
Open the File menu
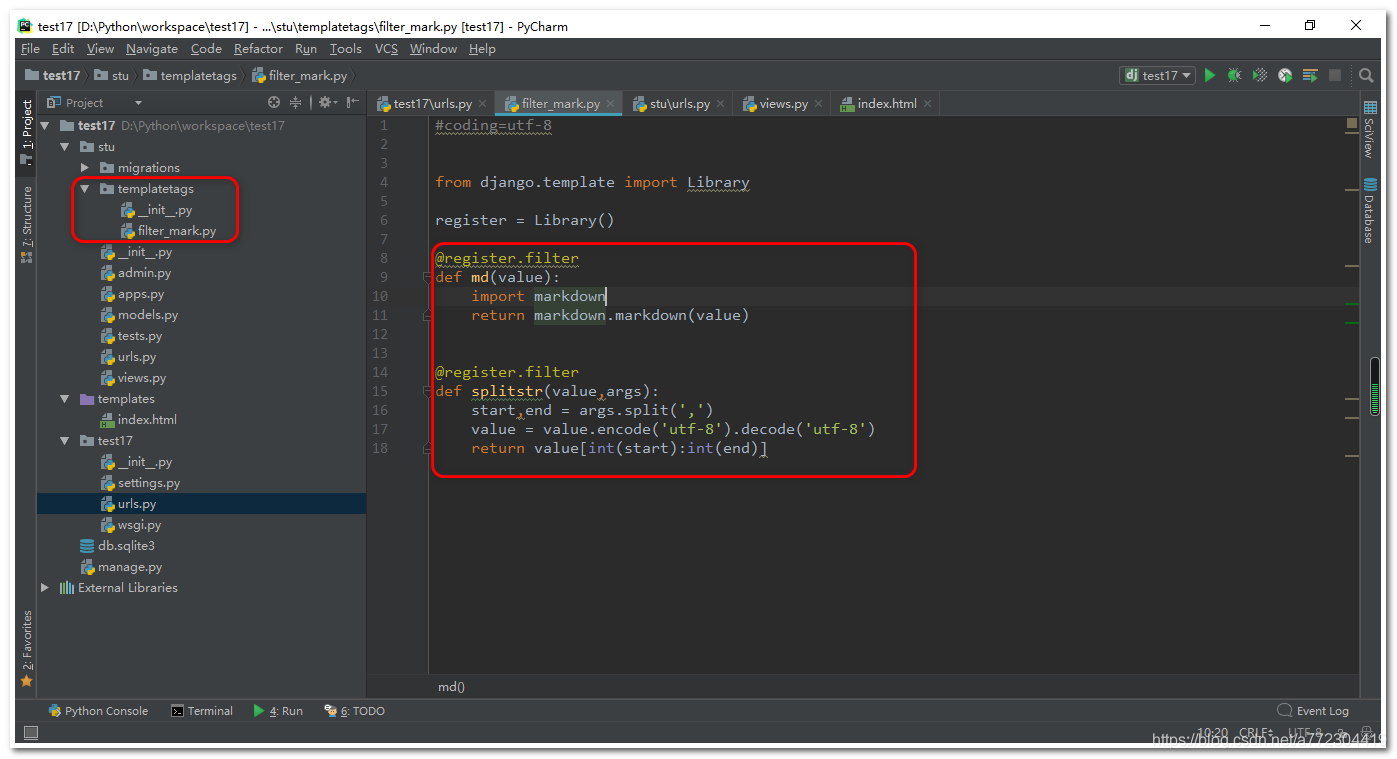(x=30, y=48)
